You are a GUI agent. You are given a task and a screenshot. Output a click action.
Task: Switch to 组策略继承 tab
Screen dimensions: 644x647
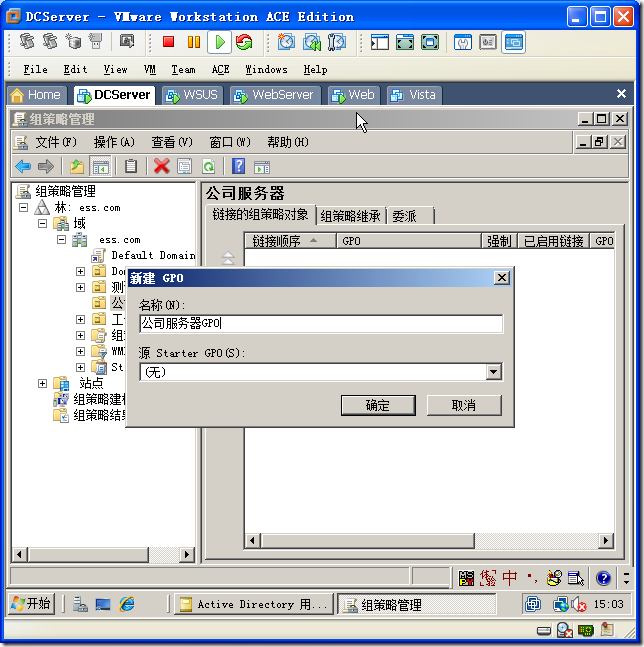point(351,216)
